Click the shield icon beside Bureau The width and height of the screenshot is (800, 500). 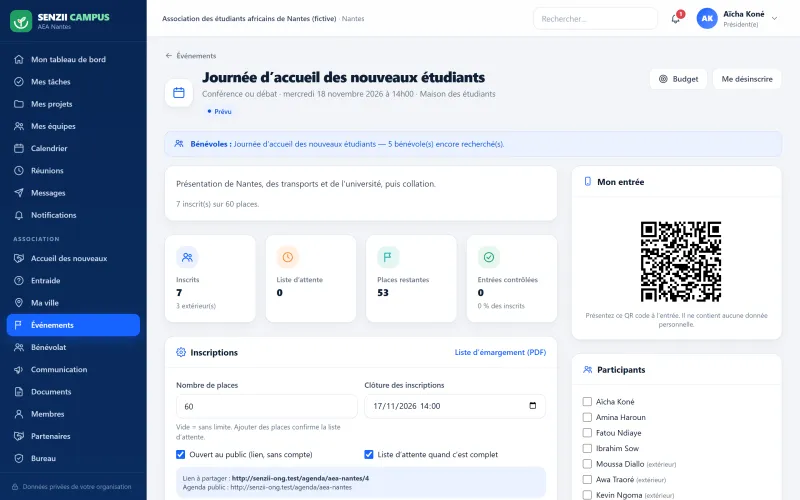19,458
